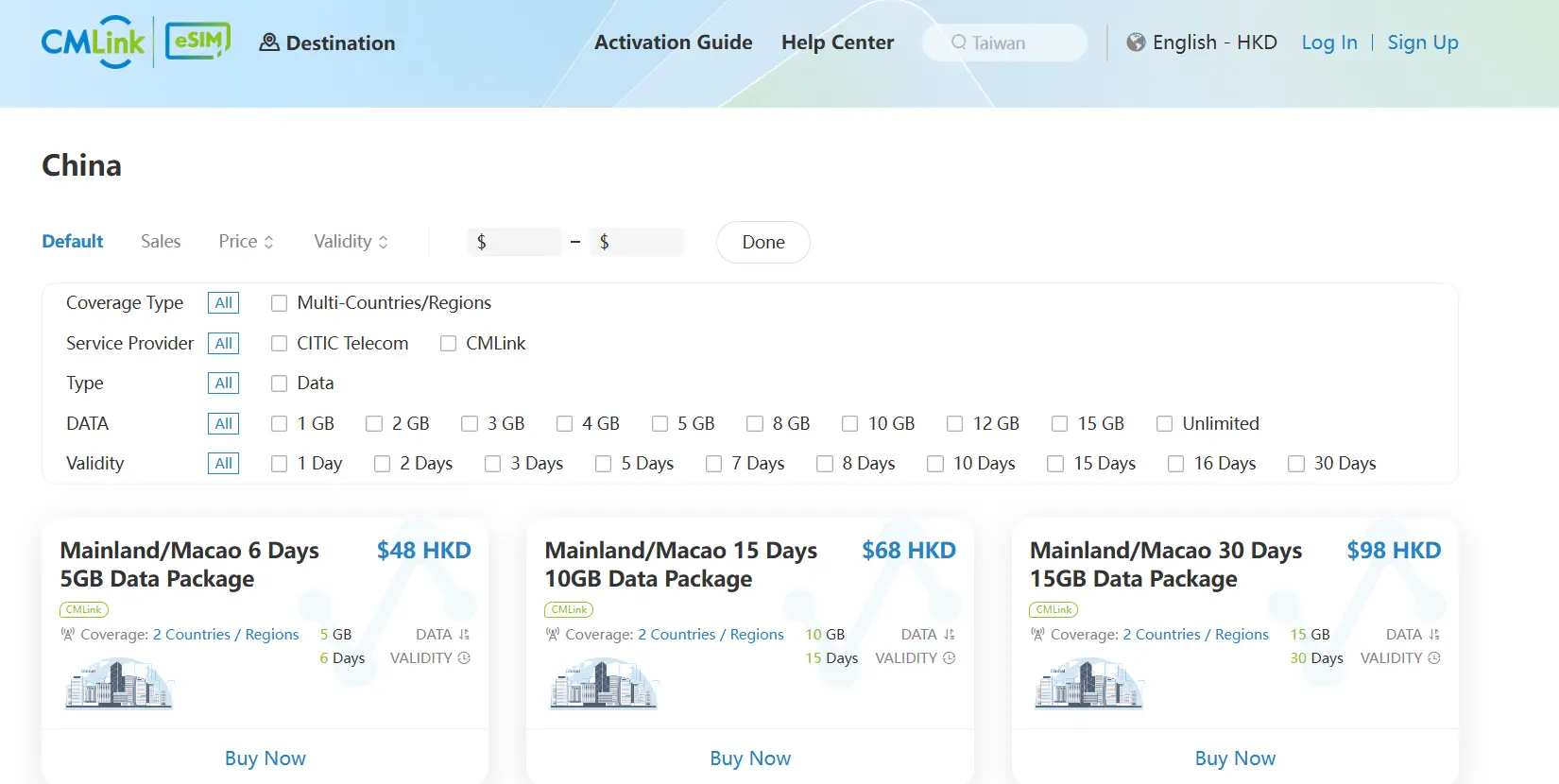Open 2 Countries / Regions link on $68 package
This screenshot has width=1559, height=784.
[x=711, y=635]
